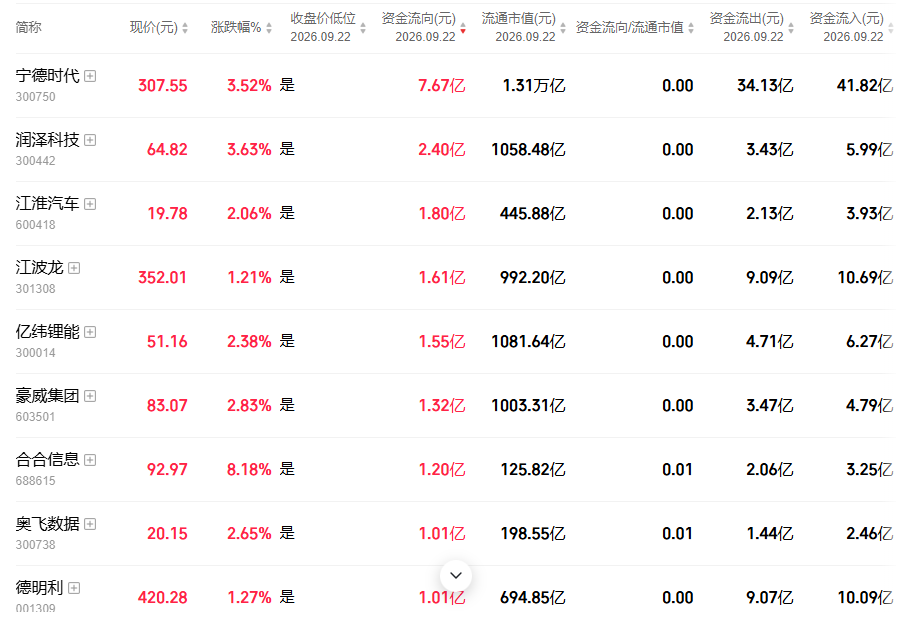Expand more rows with the round chevron button
Viewport: 909px width, 619px height.
click(x=456, y=576)
